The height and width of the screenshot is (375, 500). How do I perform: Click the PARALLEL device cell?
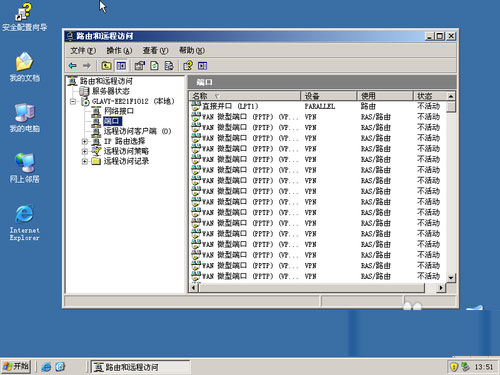pyautogui.click(x=319, y=106)
